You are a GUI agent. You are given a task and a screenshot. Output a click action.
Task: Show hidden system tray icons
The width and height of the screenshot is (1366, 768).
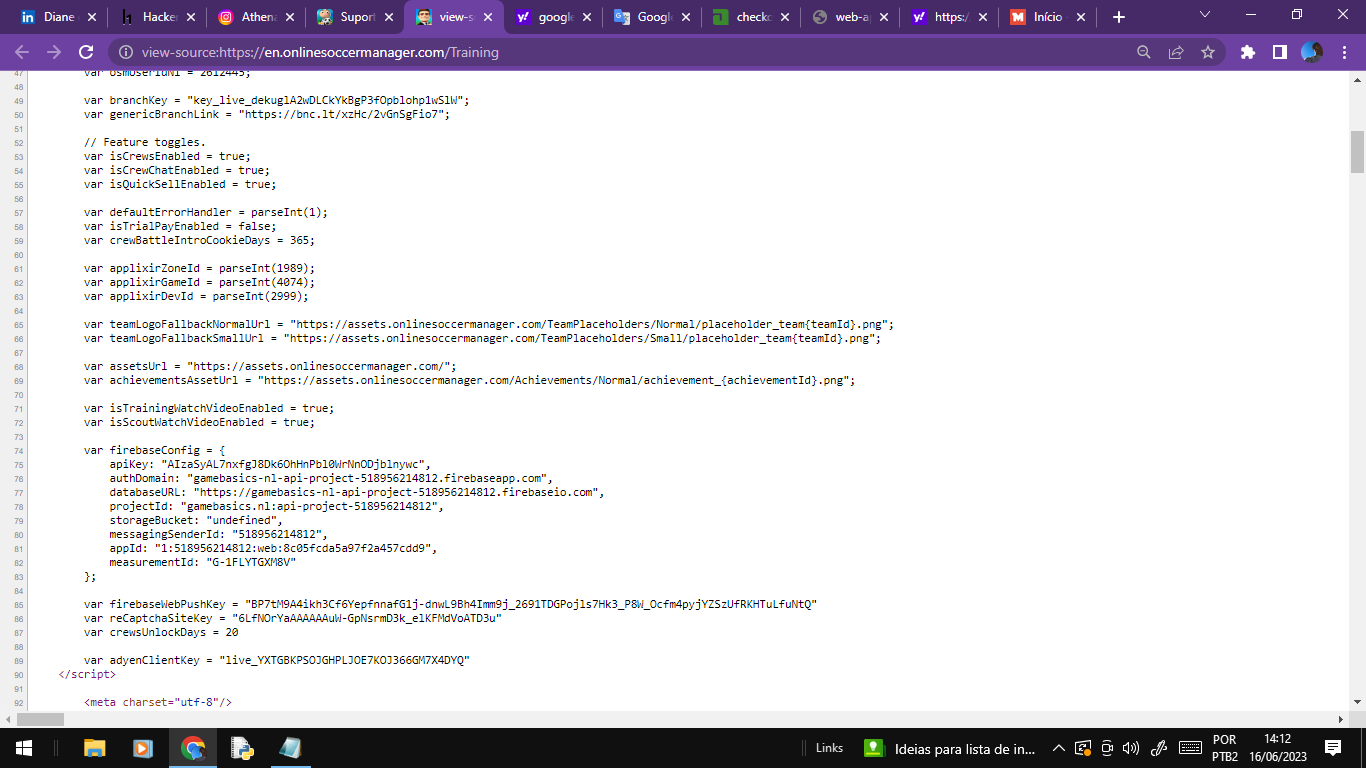1059,748
